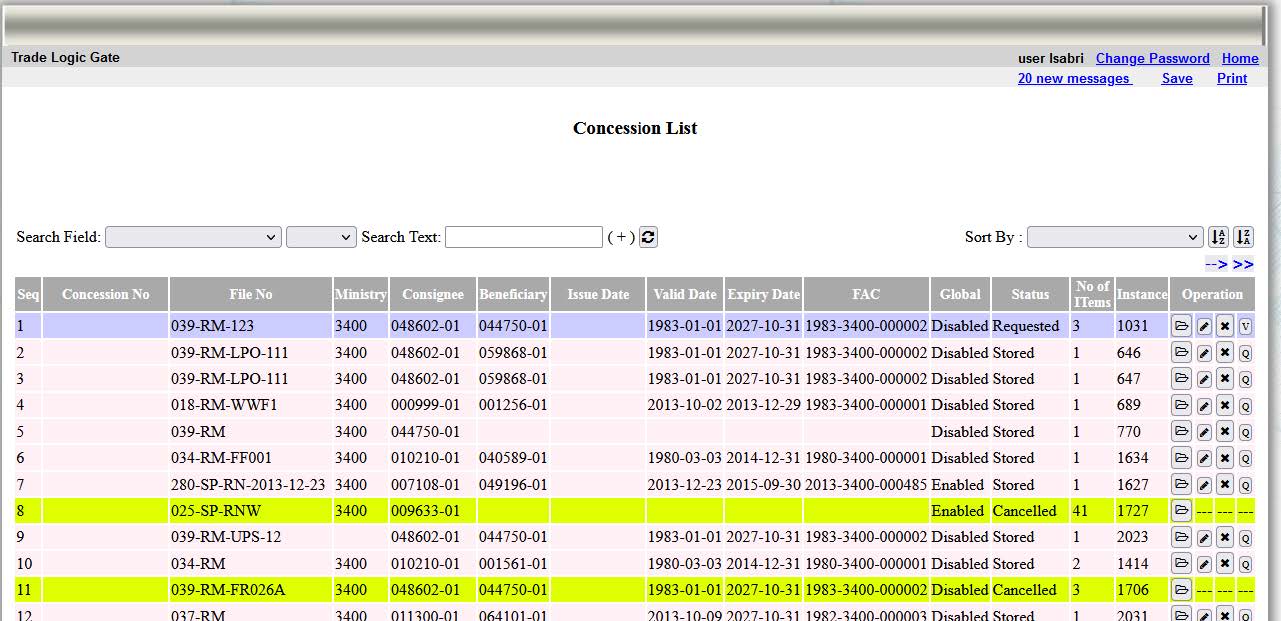The width and height of the screenshot is (1281, 621).
Task: Open the Search Field dropdown
Action: [x=193, y=237]
